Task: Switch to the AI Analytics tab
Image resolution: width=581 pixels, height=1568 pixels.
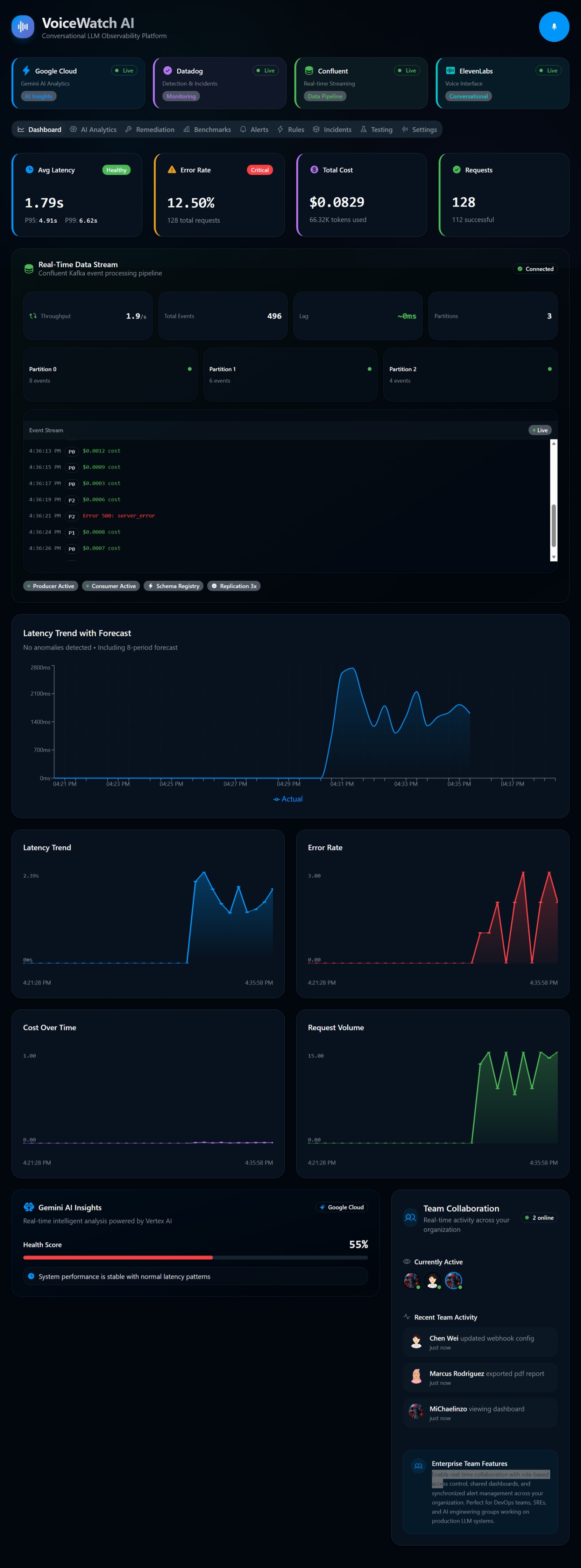Action: pos(93,129)
